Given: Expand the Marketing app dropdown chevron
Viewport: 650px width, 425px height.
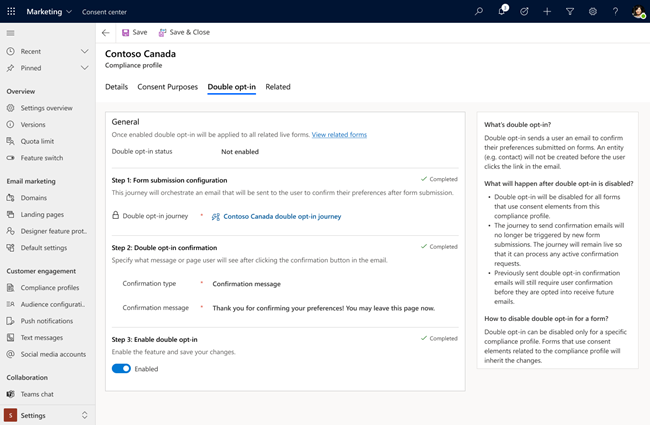Looking at the screenshot, I should pos(69,12).
